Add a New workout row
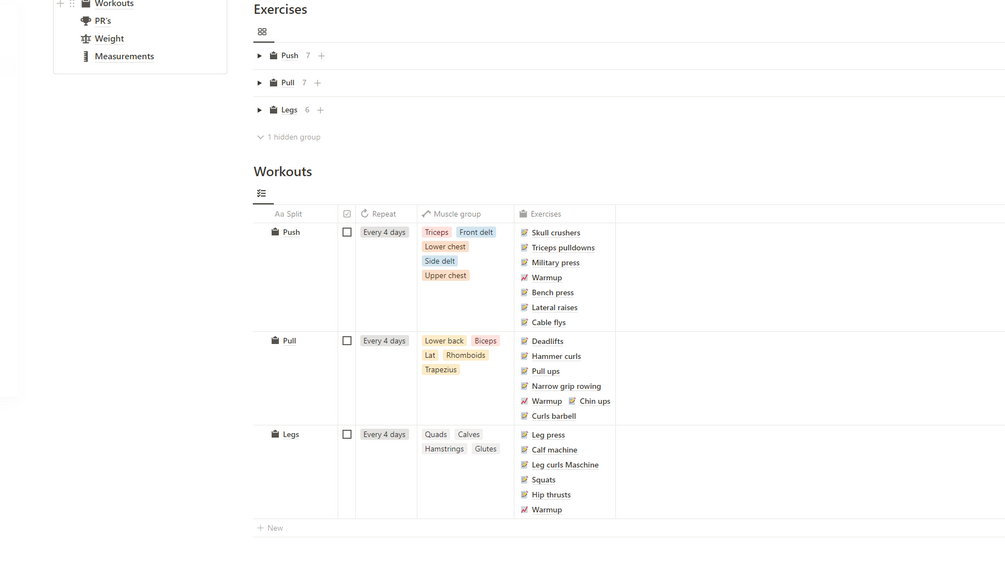Image resolution: width=1005 pixels, height=565 pixels. pyautogui.click(x=270, y=528)
